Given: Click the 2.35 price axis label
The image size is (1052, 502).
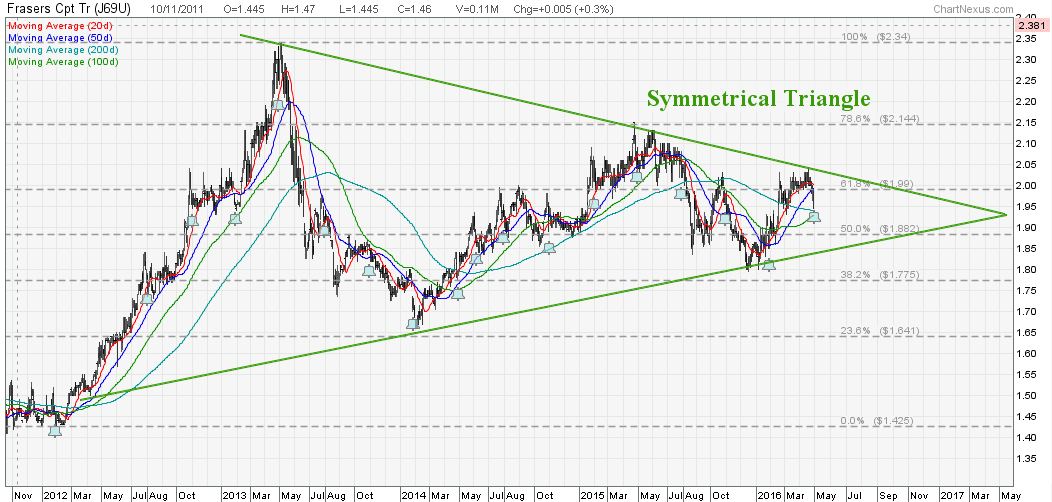Looking at the screenshot, I should [1029, 38].
